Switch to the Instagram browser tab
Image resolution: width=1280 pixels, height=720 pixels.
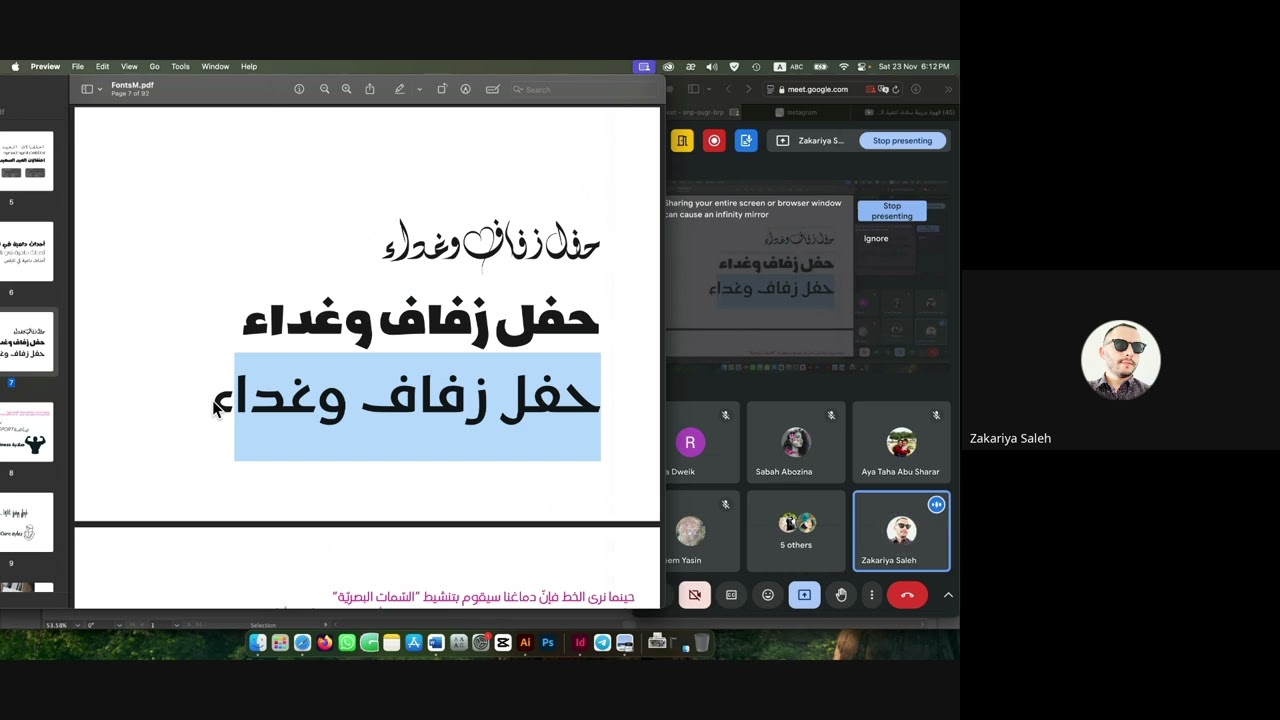click(x=797, y=112)
